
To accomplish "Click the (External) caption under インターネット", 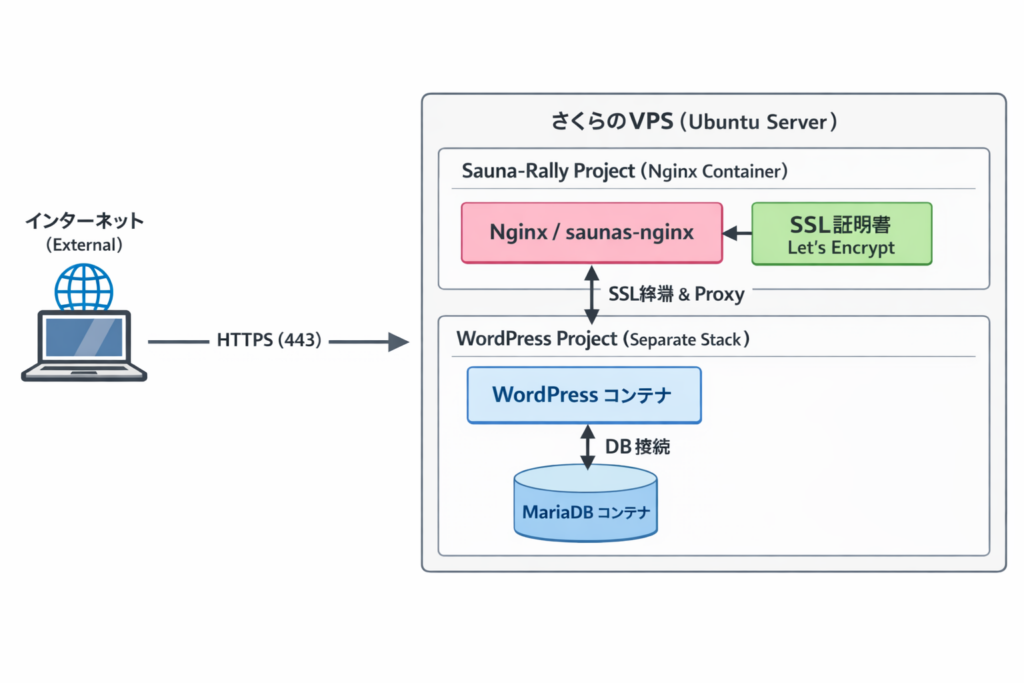I will pos(85,244).
